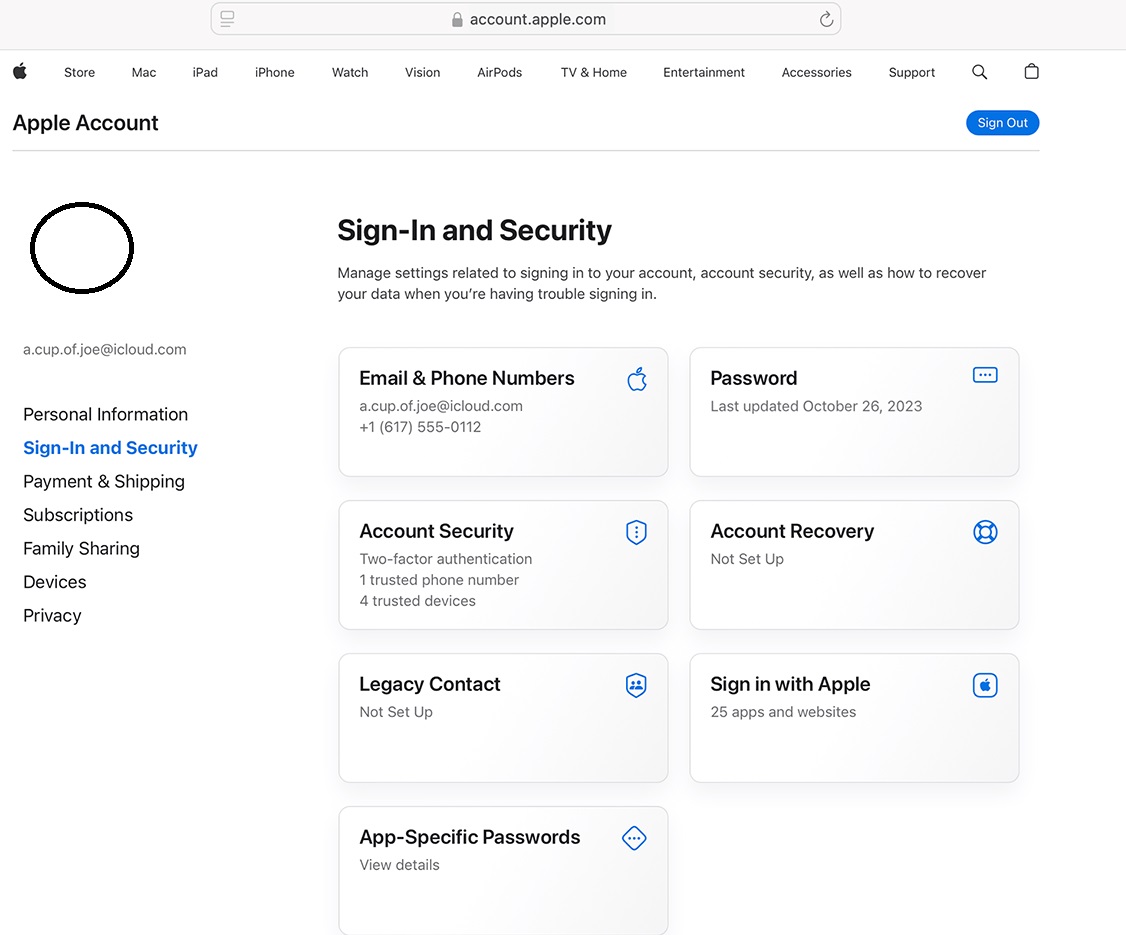Screen dimensions: 1126x935
Task: Open the Entertainment menu
Action: click(704, 73)
